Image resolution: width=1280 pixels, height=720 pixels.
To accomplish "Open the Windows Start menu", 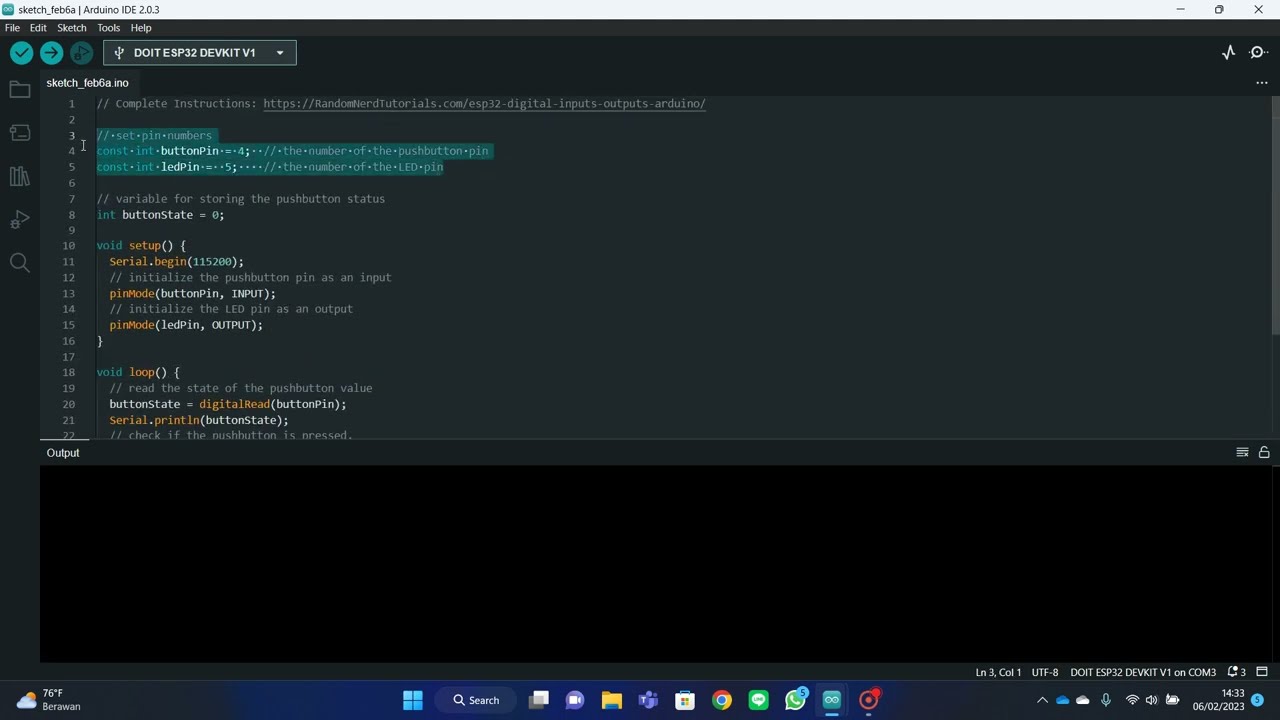I will [412, 700].
